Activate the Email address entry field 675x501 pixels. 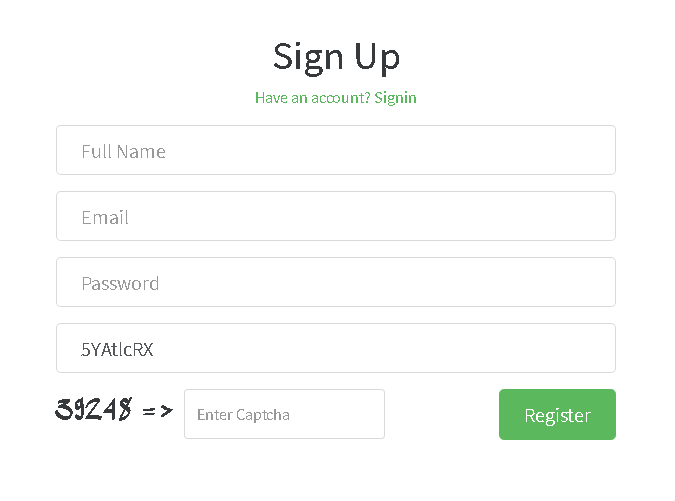(335, 217)
